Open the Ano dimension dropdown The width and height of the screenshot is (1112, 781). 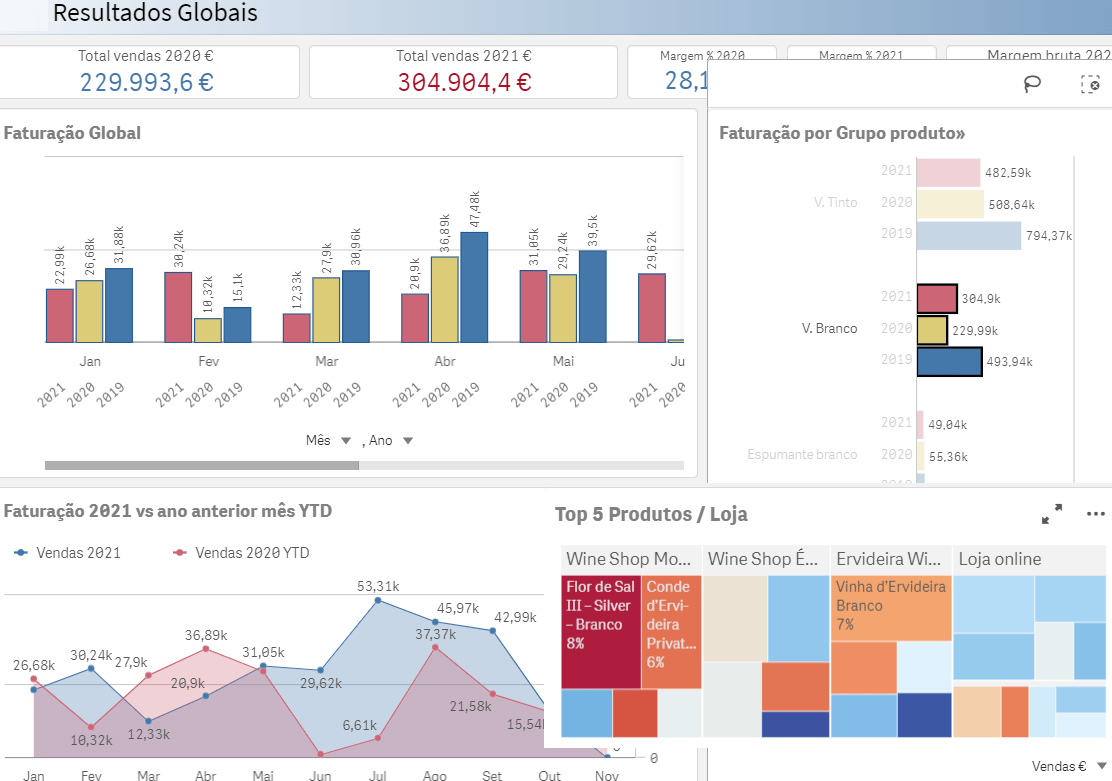coord(390,441)
